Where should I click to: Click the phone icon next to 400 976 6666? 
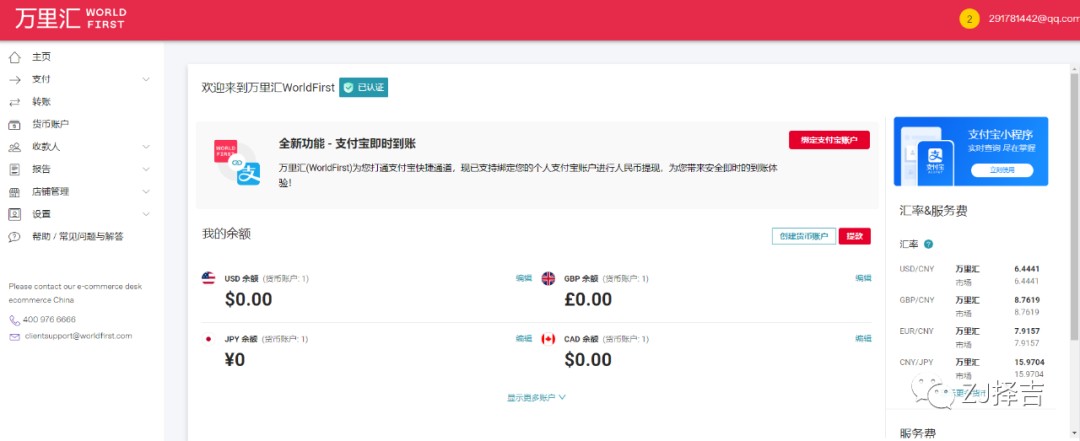[14, 320]
